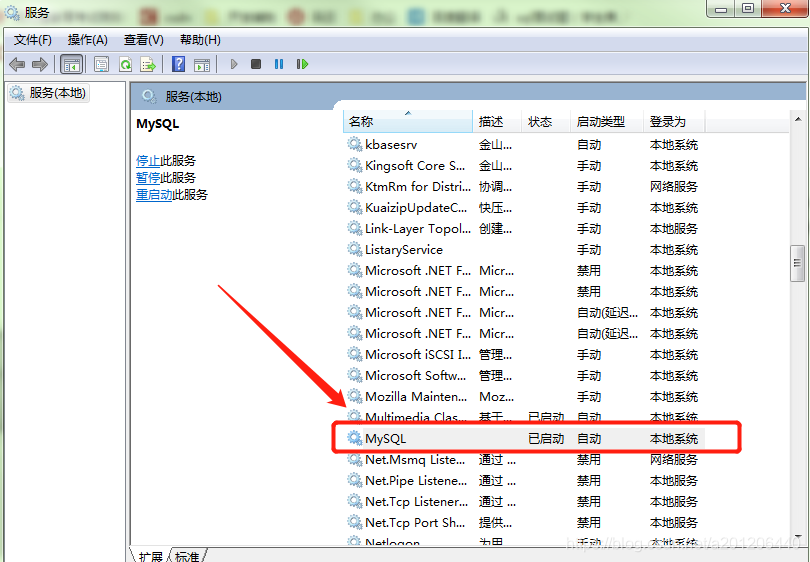
Task: Click the gear icon beside ListaryService
Action: coord(354,249)
